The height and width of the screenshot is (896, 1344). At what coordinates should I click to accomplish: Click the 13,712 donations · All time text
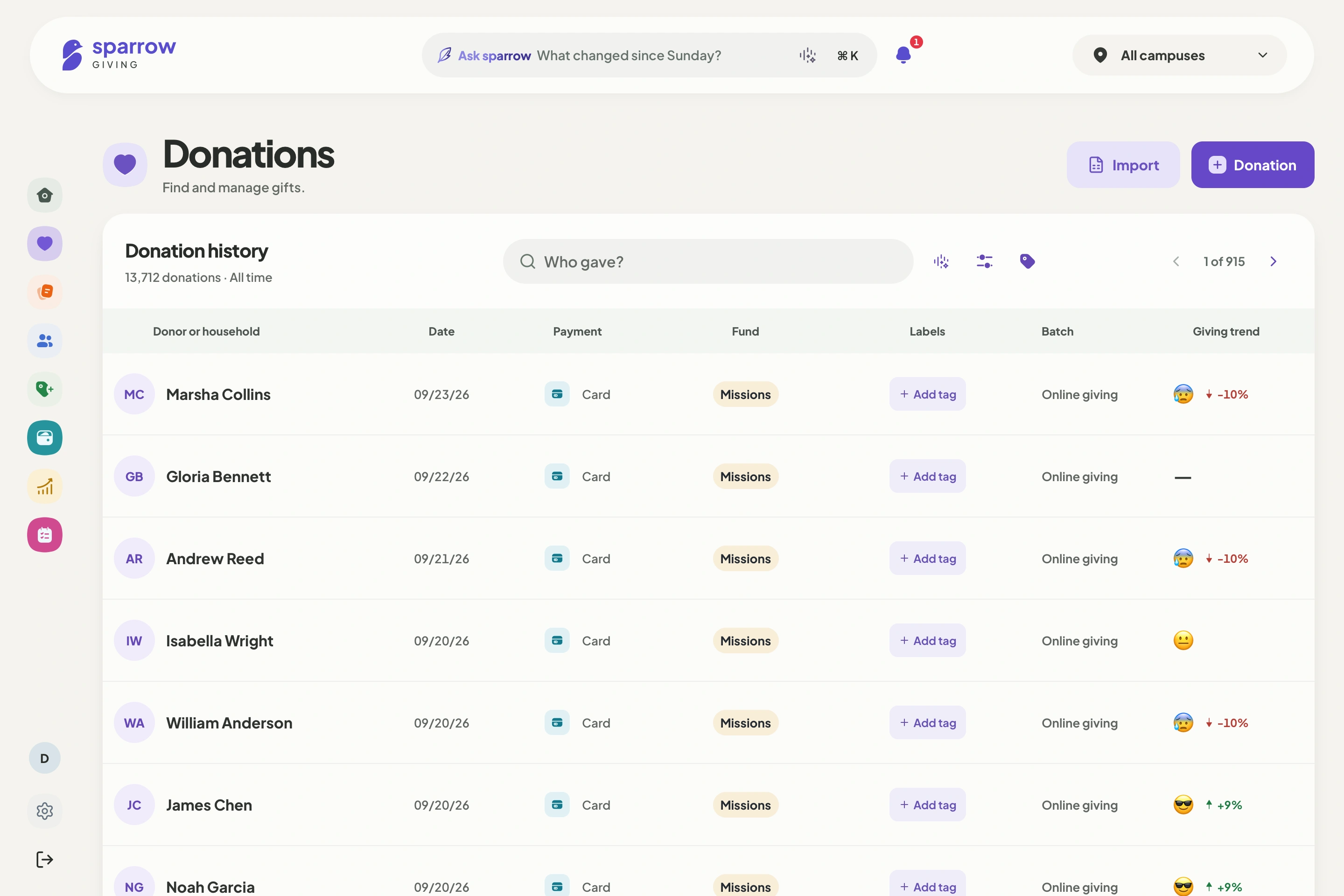[198, 278]
